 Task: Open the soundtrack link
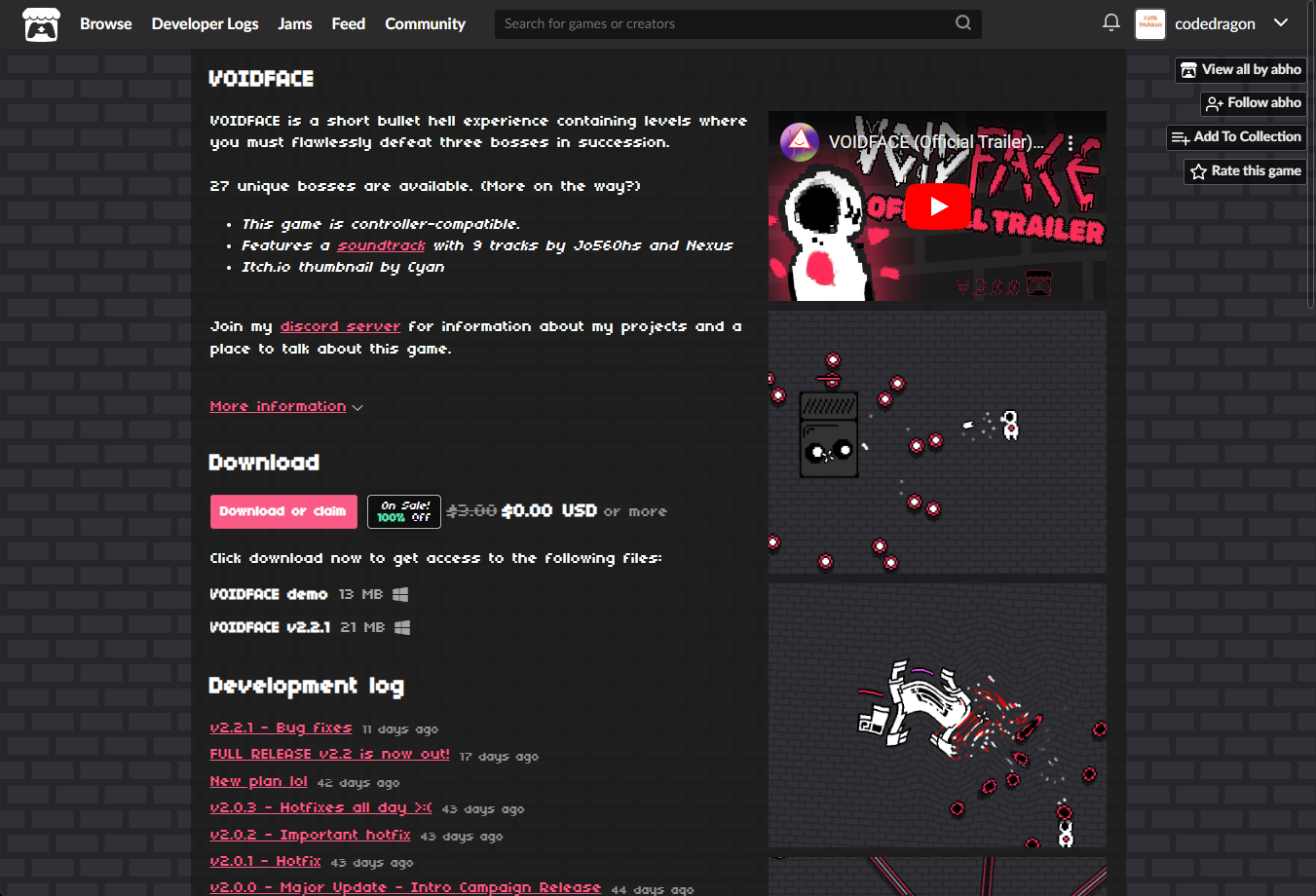tap(381, 245)
